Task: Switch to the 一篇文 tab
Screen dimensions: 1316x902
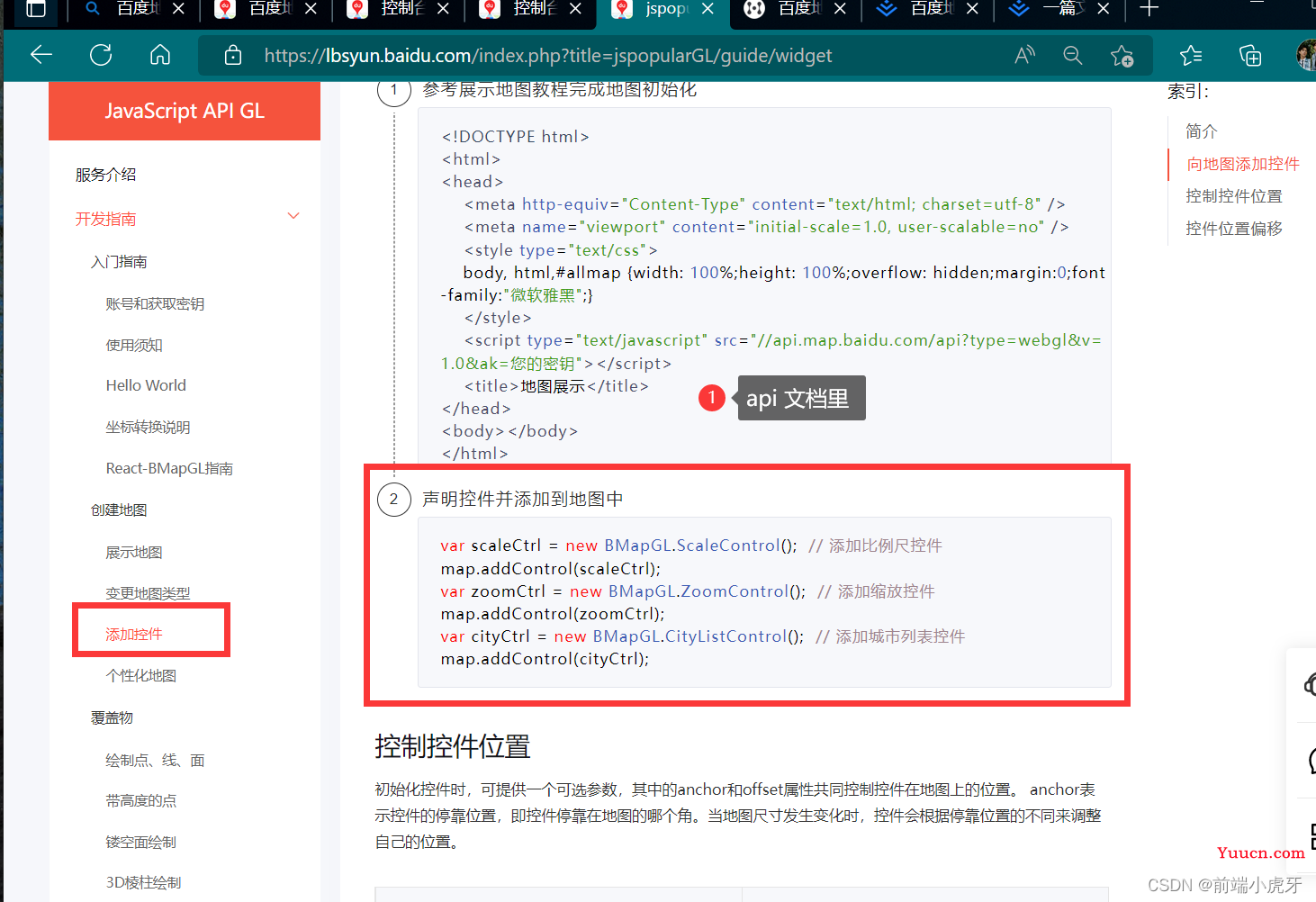Action: [x=1061, y=9]
